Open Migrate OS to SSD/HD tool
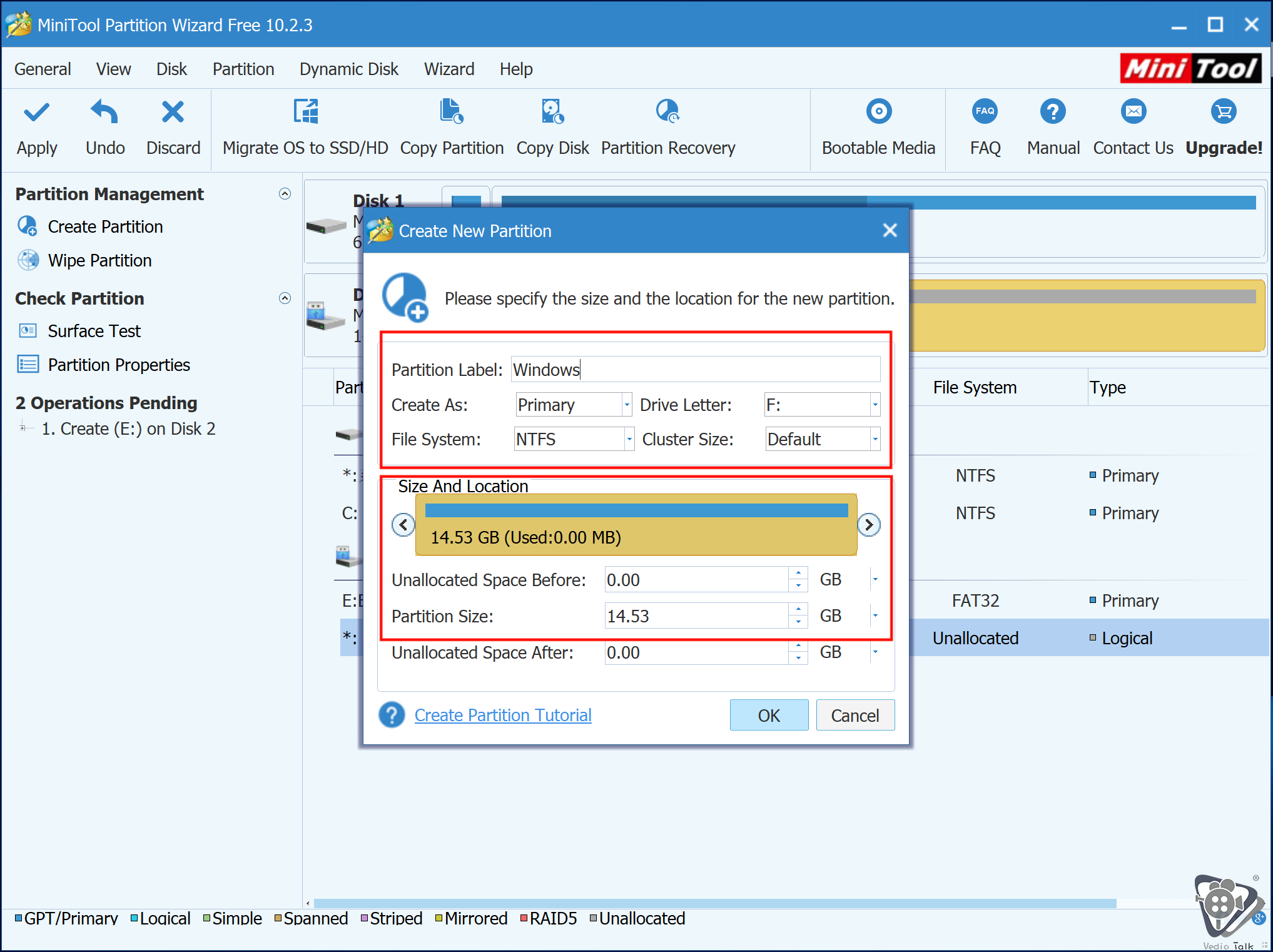This screenshot has width=1273, height=952. pyautogui.click(x=305, y=128)
